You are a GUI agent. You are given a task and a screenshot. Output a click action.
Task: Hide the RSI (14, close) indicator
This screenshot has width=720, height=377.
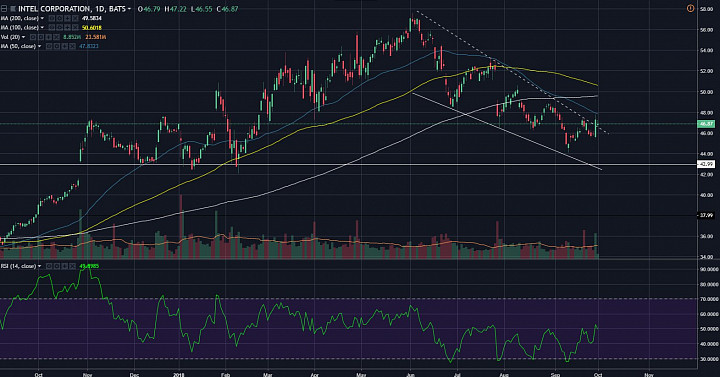(x=49, y=266)
